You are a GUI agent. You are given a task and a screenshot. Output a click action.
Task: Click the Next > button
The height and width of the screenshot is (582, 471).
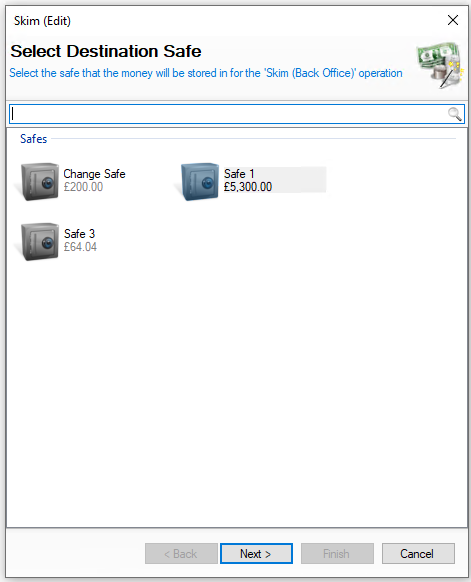pos(256,553)
